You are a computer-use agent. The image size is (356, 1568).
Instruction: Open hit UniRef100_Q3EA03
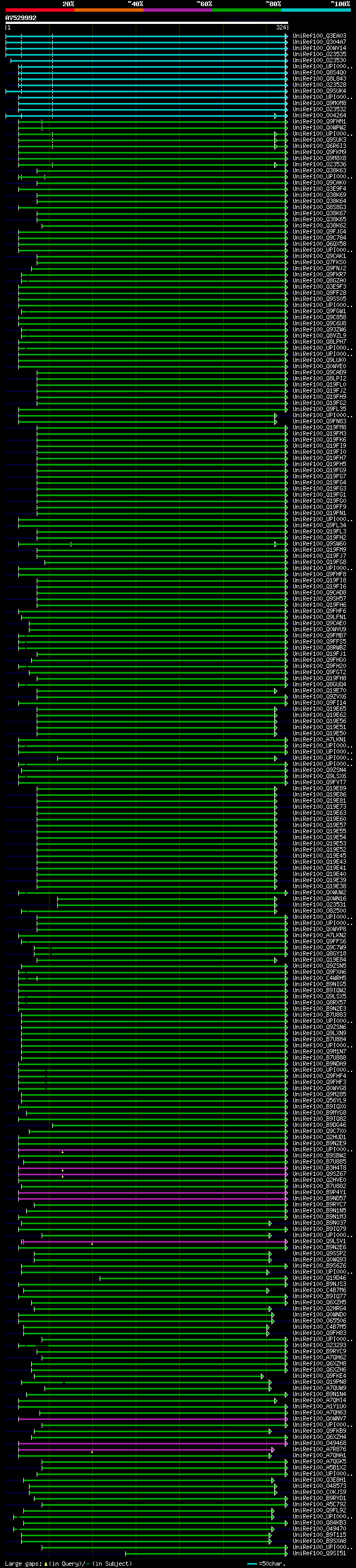click(319, 36)
